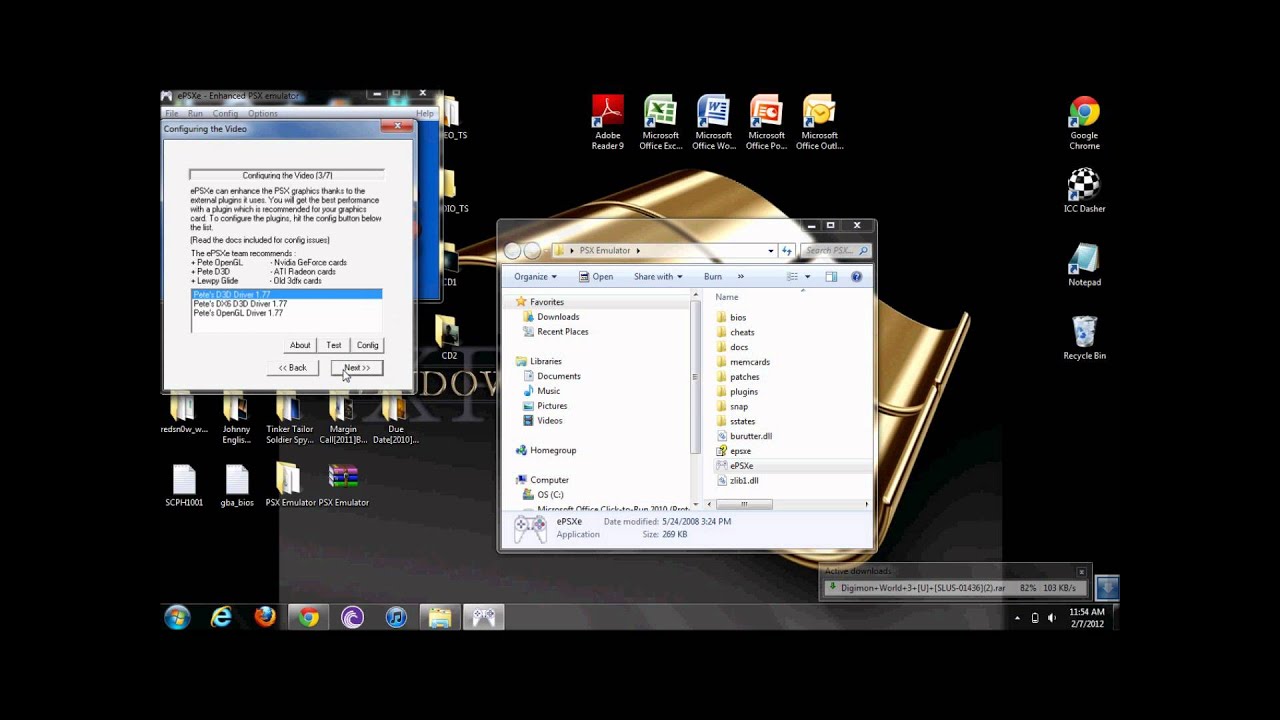Select Pete's OpenGL Driver 1.77
The width and height of the screenshot is (1280, 720).
pyautogui.click(x=286, y=313)
